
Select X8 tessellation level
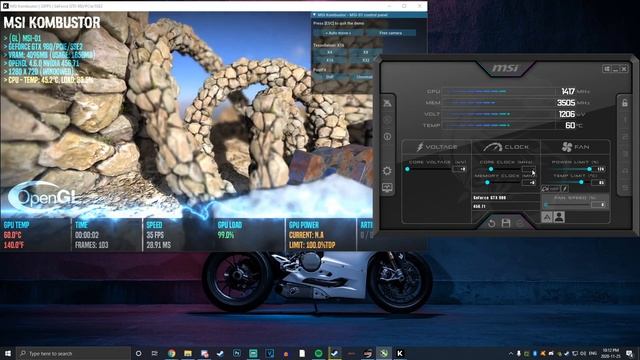click(x=365, y=52)
